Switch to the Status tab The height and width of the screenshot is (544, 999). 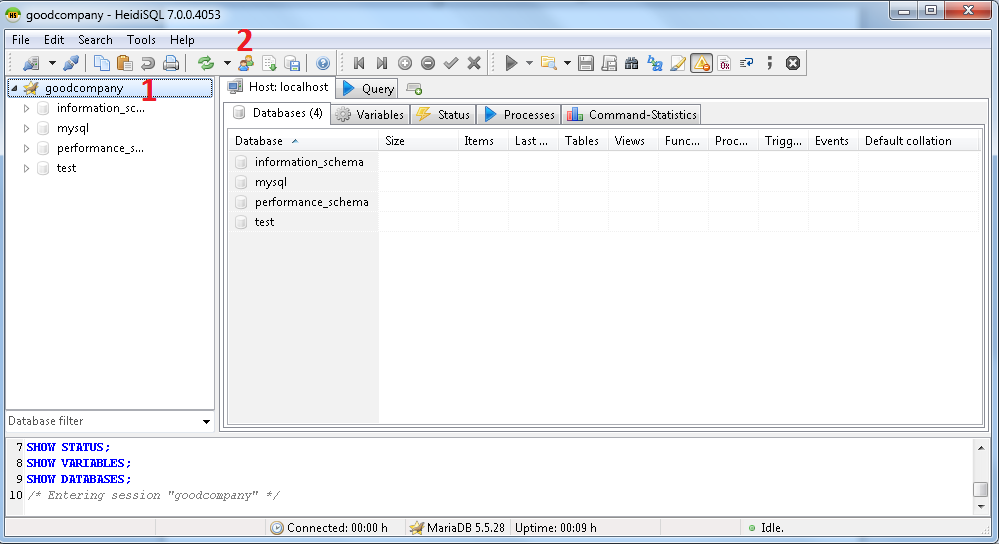click(x=443, y=115)
